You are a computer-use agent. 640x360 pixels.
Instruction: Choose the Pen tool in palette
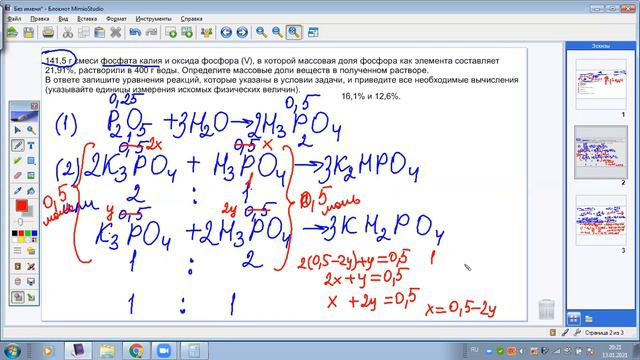tap(18, 145)
